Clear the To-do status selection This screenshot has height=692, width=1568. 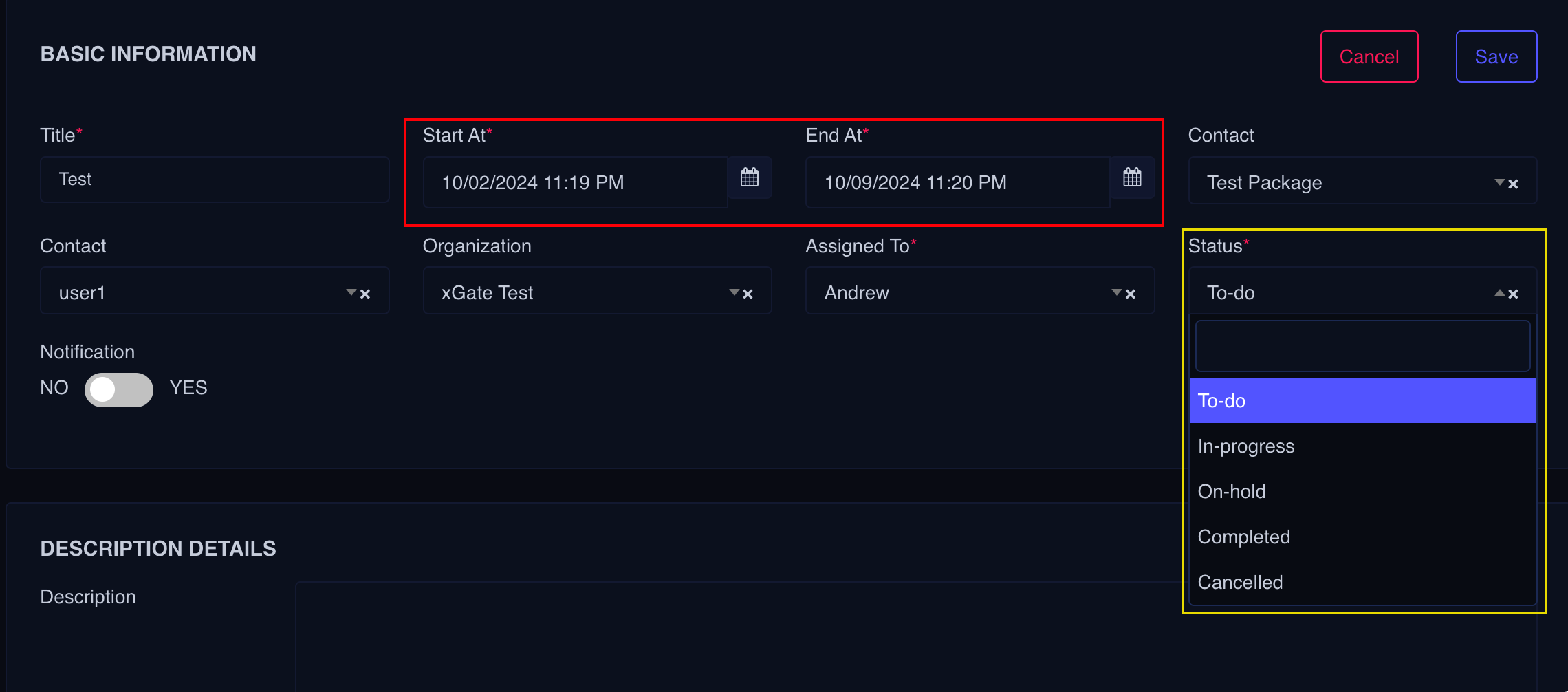1514,294
